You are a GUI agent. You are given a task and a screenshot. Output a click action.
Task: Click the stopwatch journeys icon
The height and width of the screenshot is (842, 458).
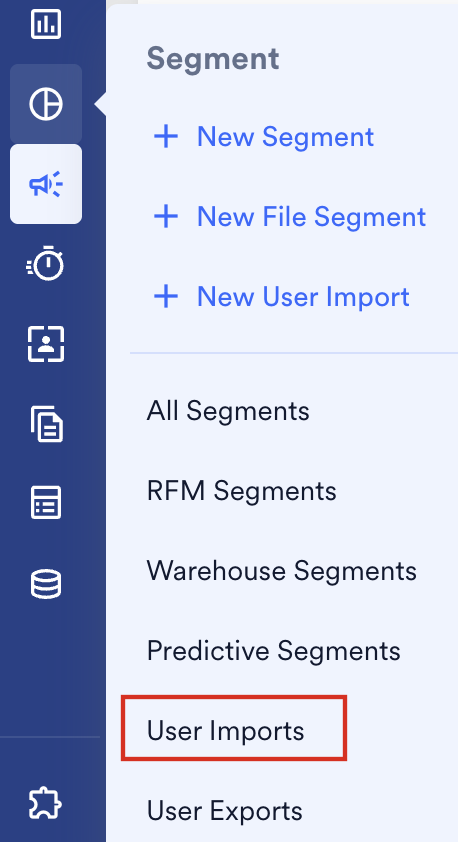(46, 263)
